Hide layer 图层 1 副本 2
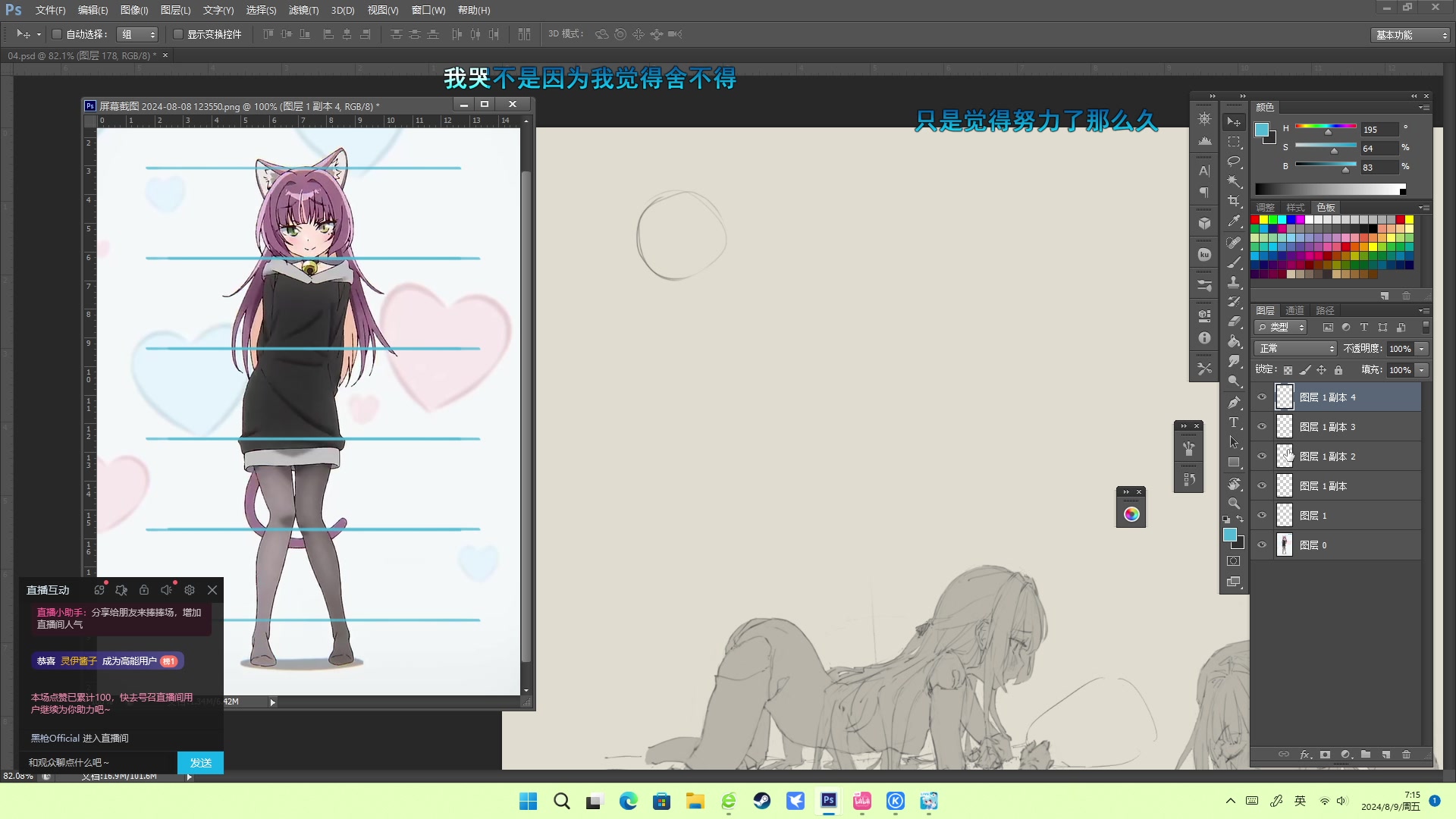 click(x=1262, y=456)
